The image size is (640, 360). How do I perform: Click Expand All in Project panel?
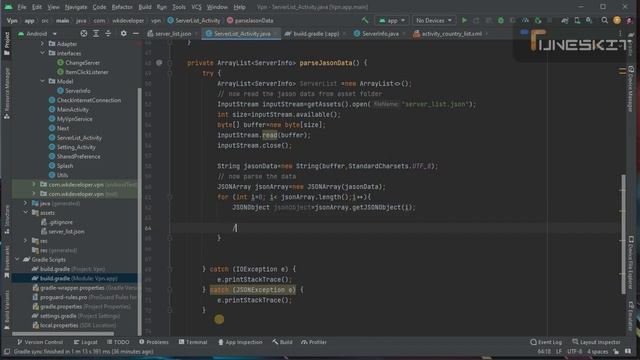point(96,33)
